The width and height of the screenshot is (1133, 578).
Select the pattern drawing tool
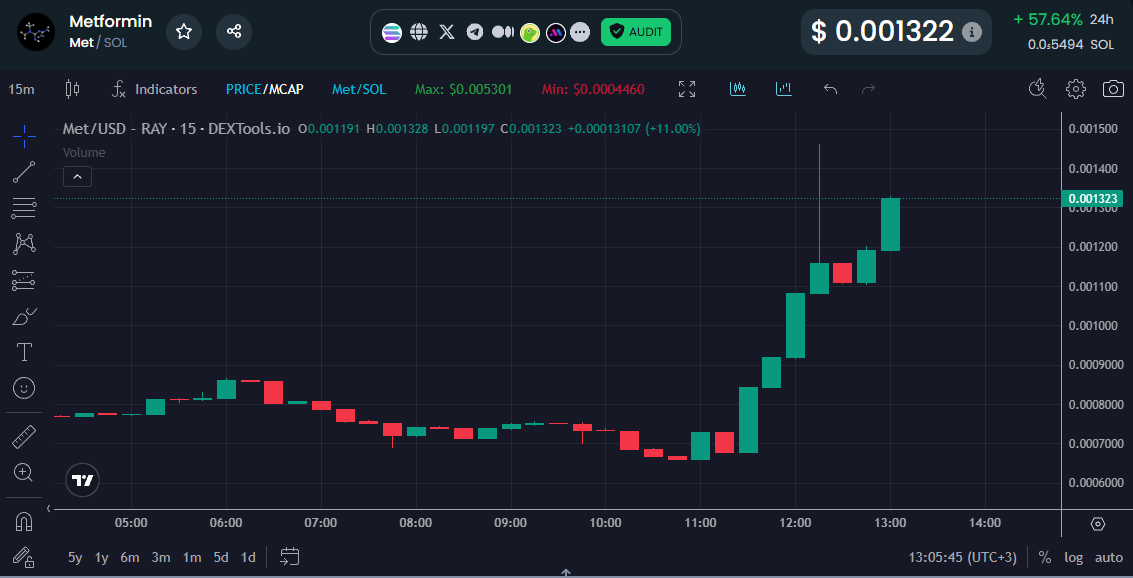(24, 243)
